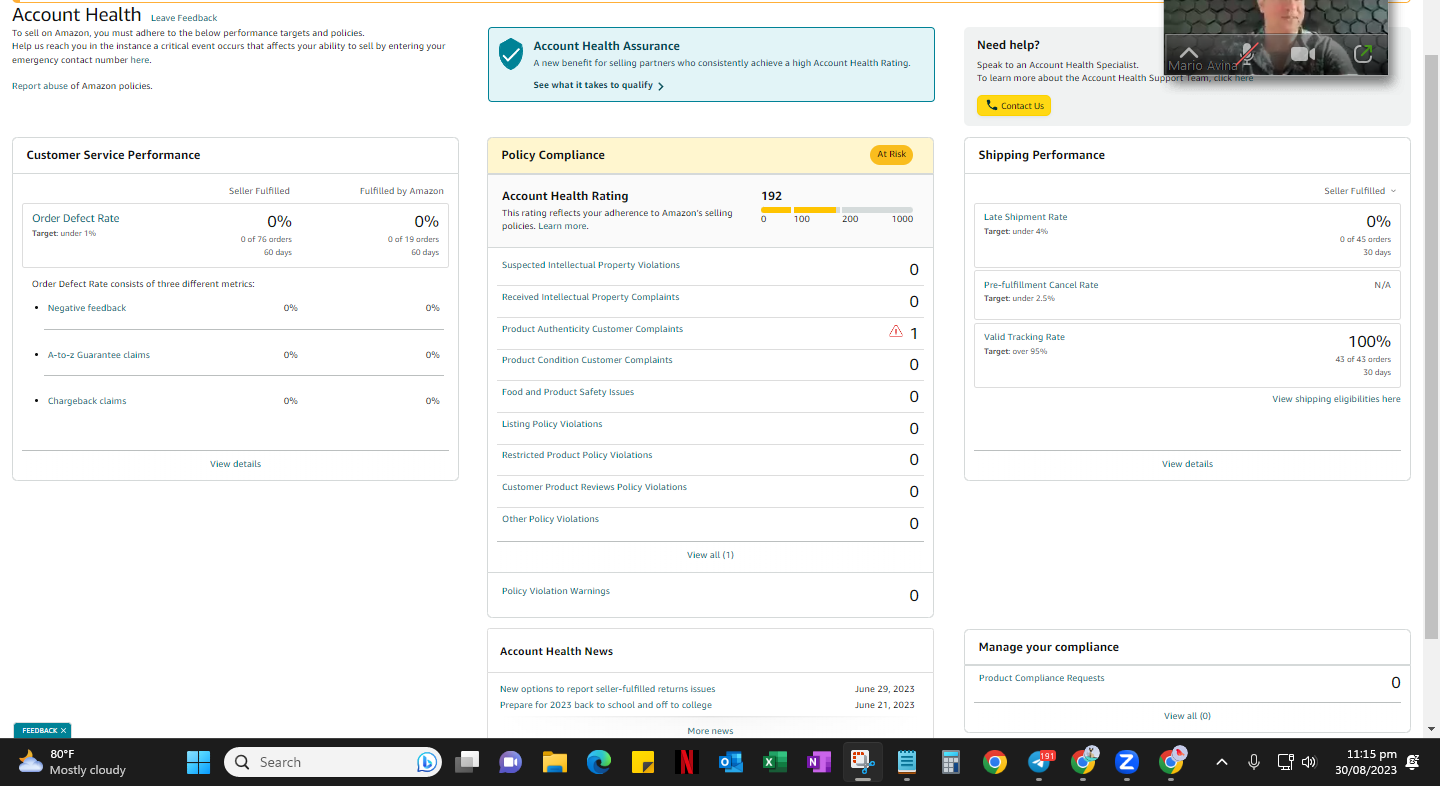Open Excel from the taskbar
The image size is (1440, 786).
pyautogui.click(x=775, y=762)
